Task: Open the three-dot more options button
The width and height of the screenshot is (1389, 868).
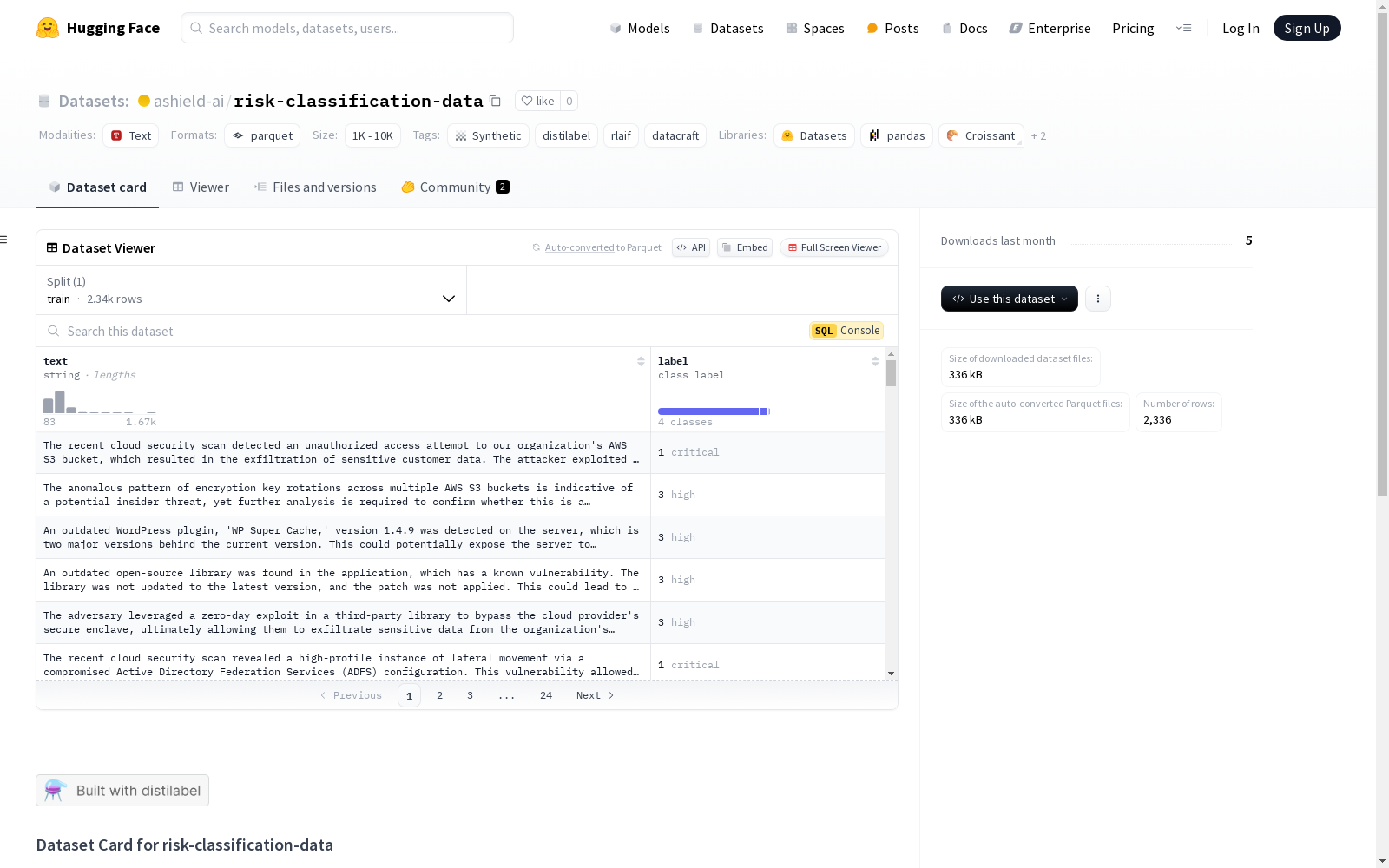Action: (1097, 299)
